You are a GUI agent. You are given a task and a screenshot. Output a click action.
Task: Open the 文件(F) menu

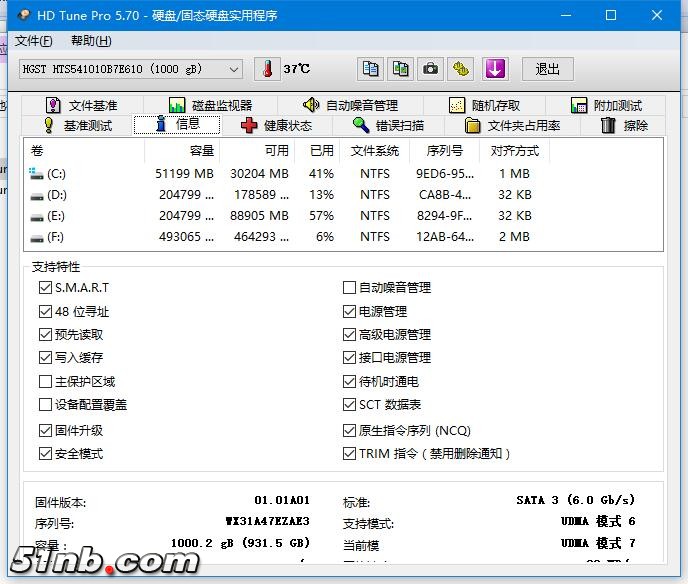pyautogui.click(x=33, y=41)
